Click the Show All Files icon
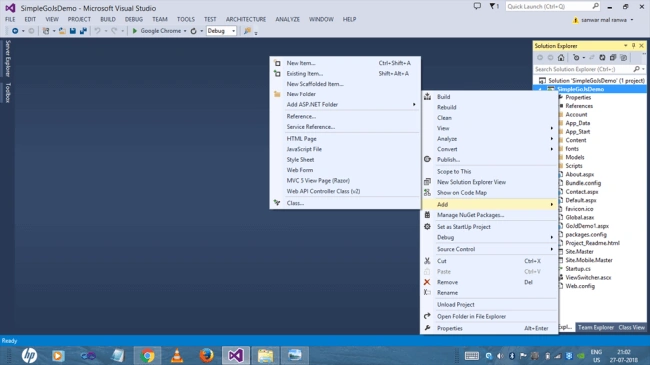This screenshot has height=365, width=650. point(623,58)
